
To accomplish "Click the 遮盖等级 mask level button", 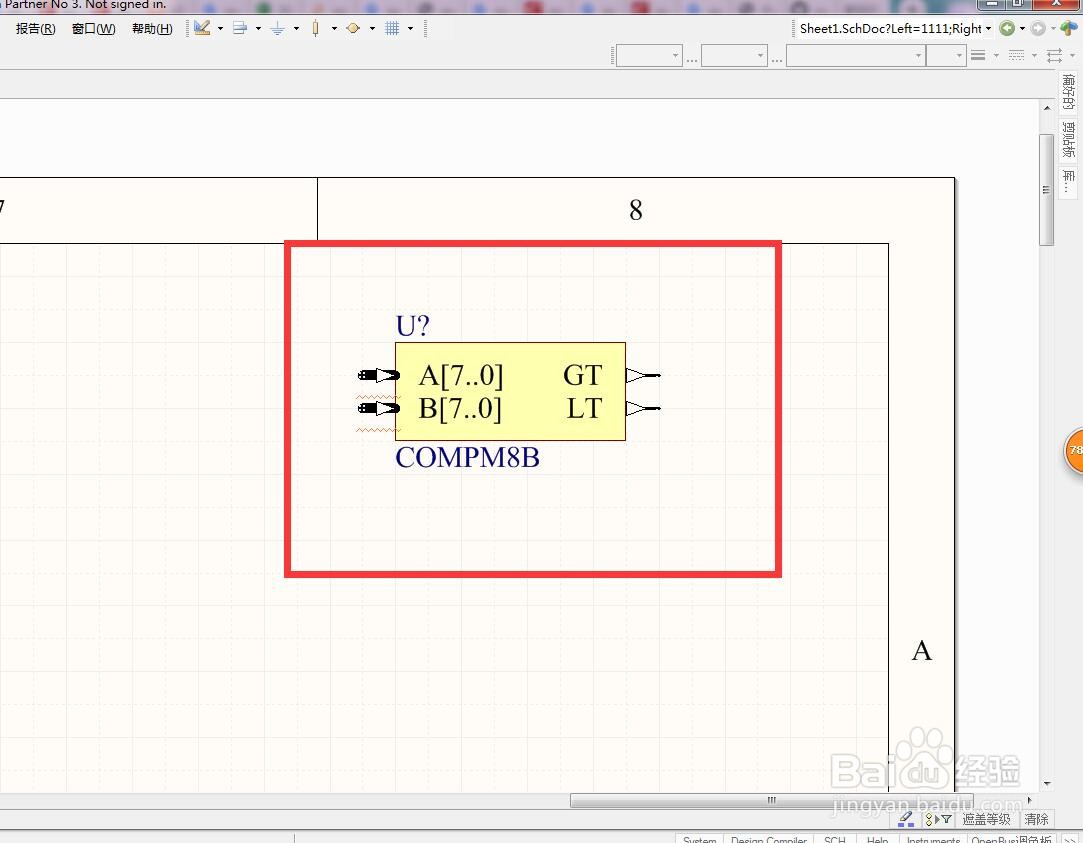I will pos(986,819).
